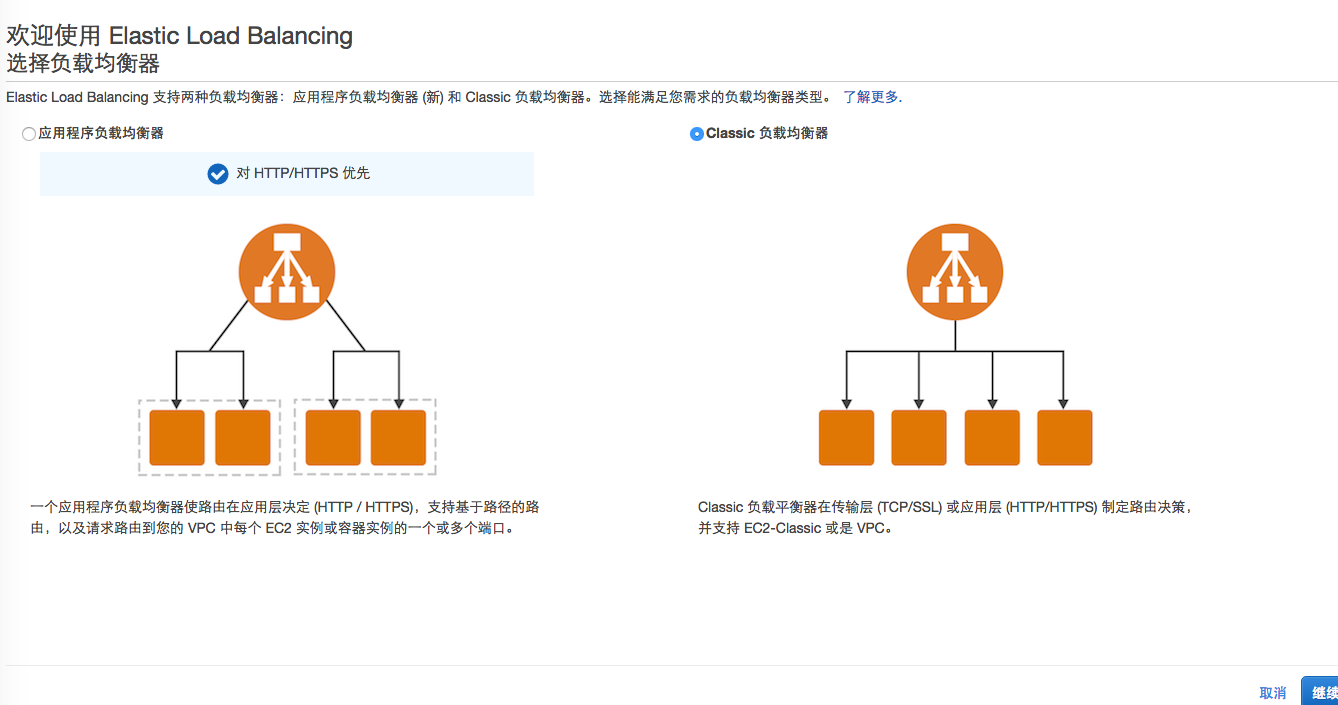Click the 选择负载均衡器 subheading
Image resolution: width=1338 pixels, height=705 pixels.
click(x=83, y=64)
